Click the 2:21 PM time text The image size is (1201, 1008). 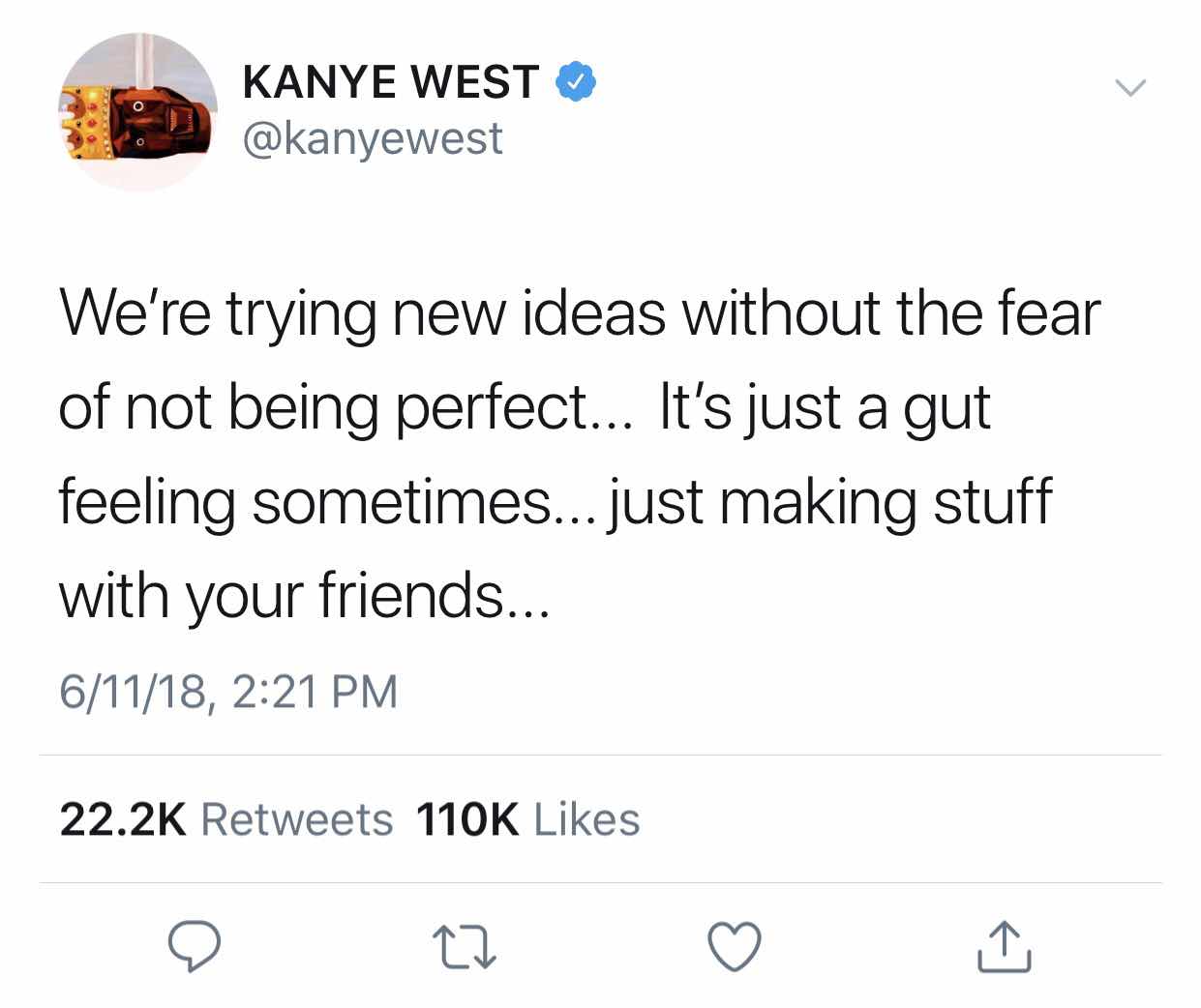pyautogui.click(x=315, y=693)
